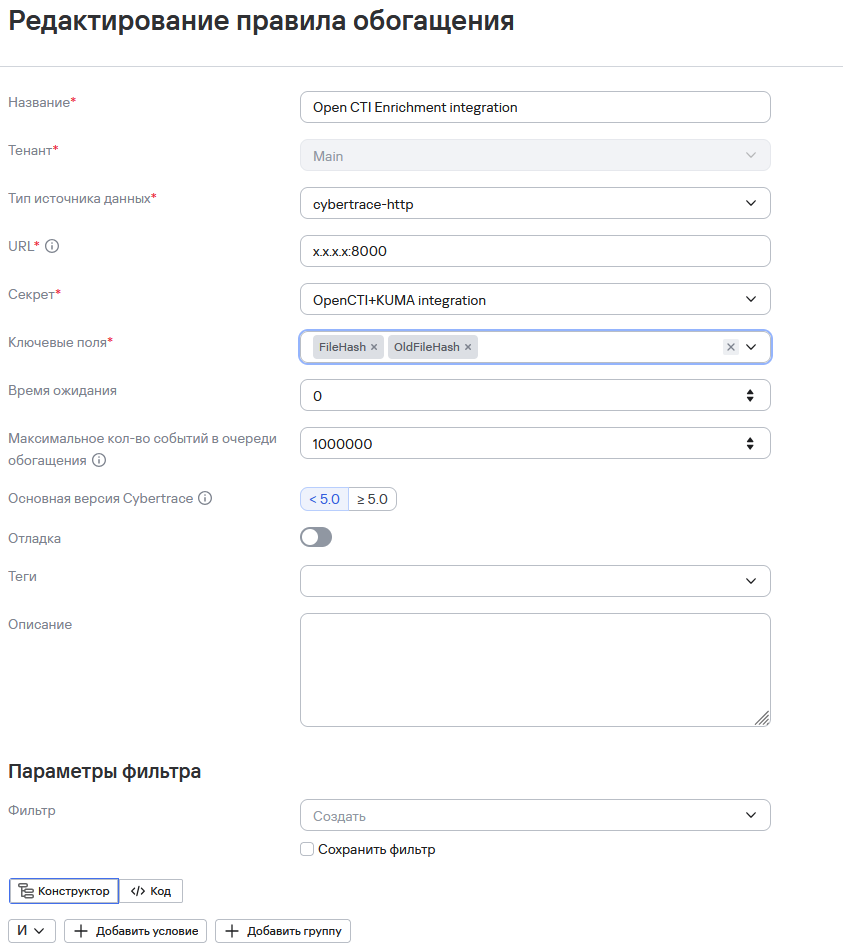
Task: Click the info icon next to URL
Action: (53, 246)
